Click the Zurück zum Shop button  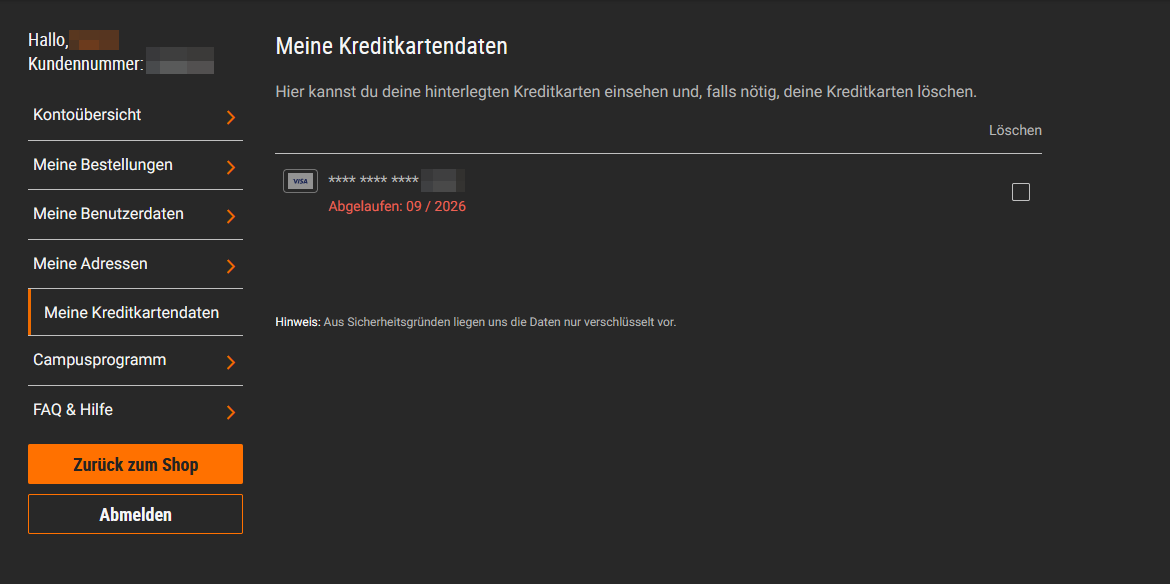click(135, 465)
